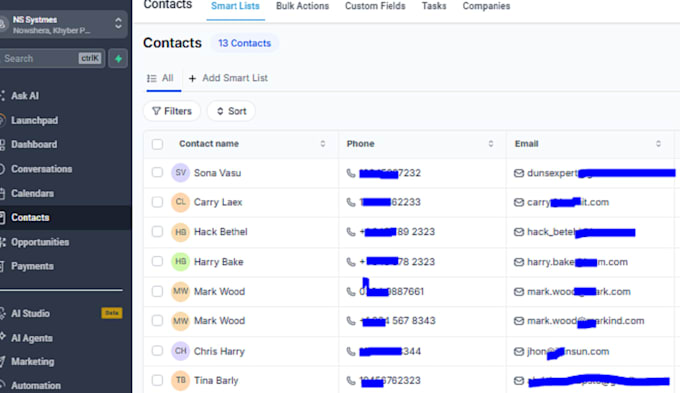
Task: Check the Carry Laex row checkbox
Action: 157,202
